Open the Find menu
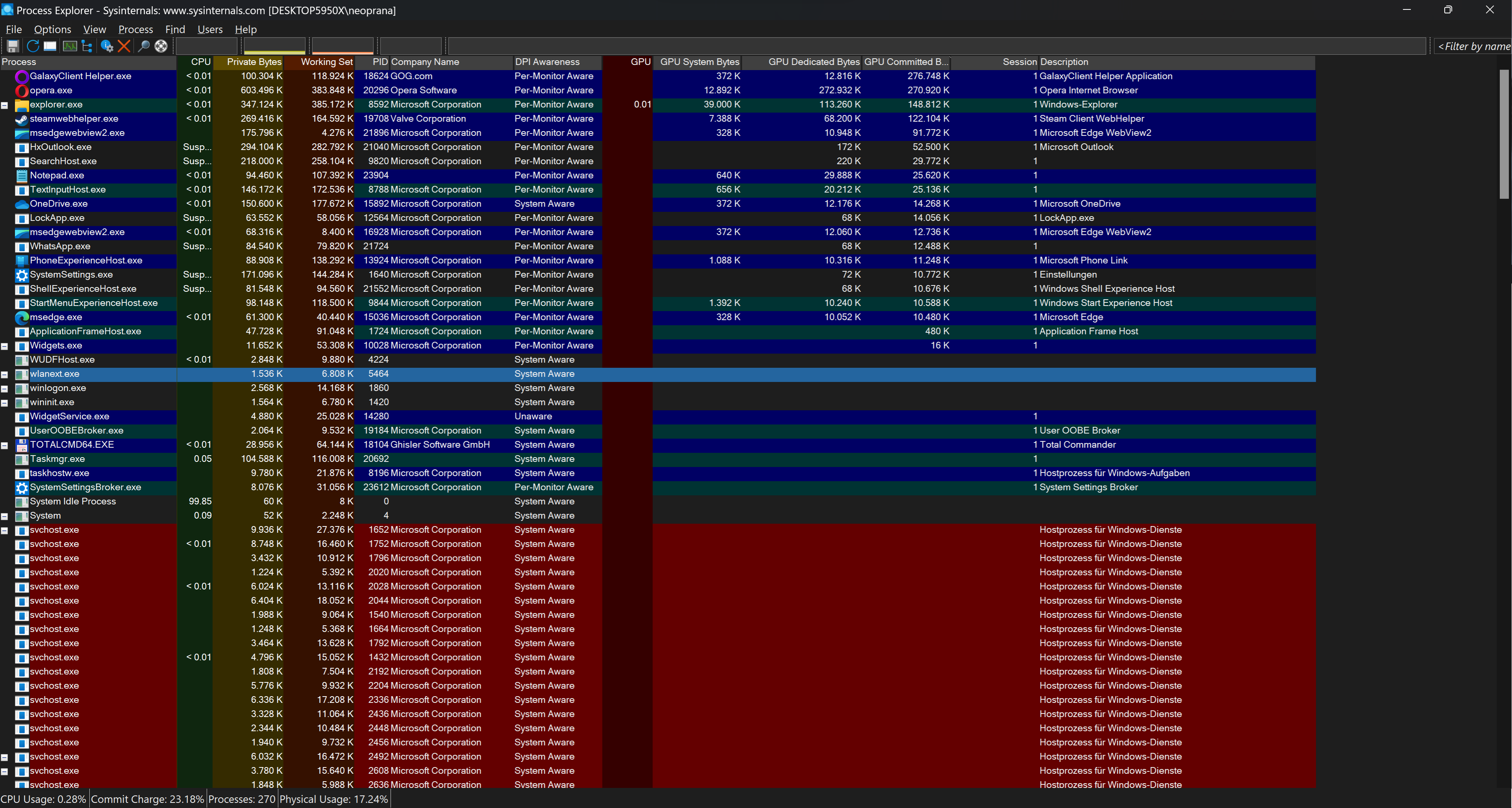The height and width of the screenshot is (808, 1512). pyautogui.click(x=175, y=30)
